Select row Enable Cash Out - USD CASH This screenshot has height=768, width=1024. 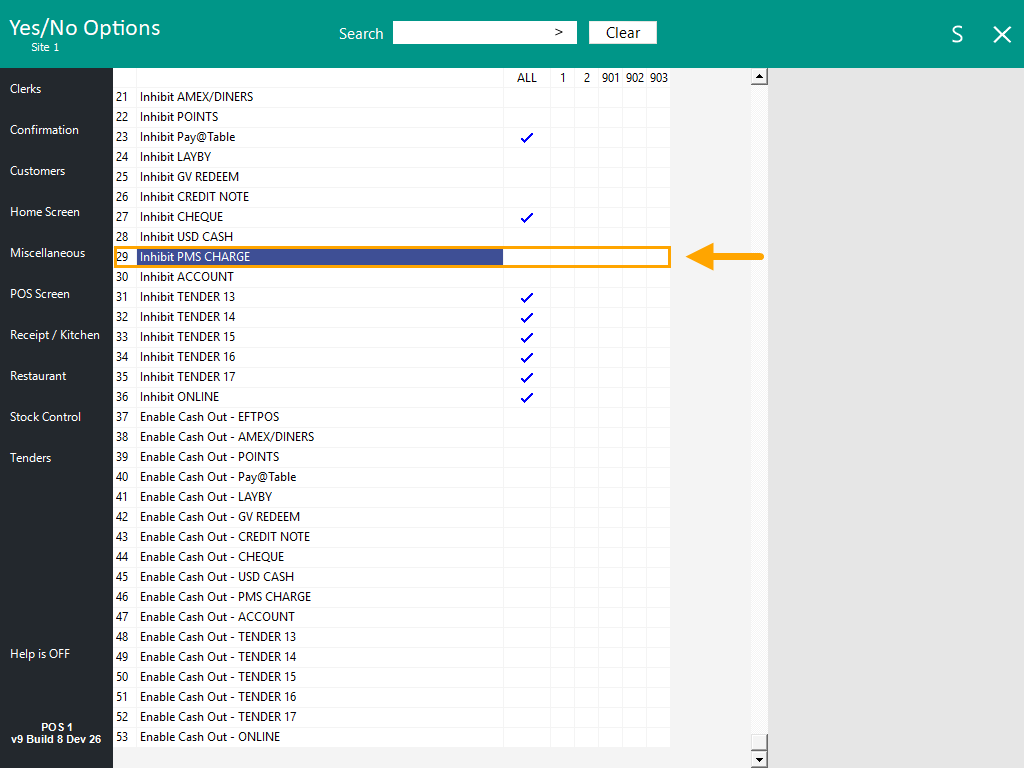392,577
